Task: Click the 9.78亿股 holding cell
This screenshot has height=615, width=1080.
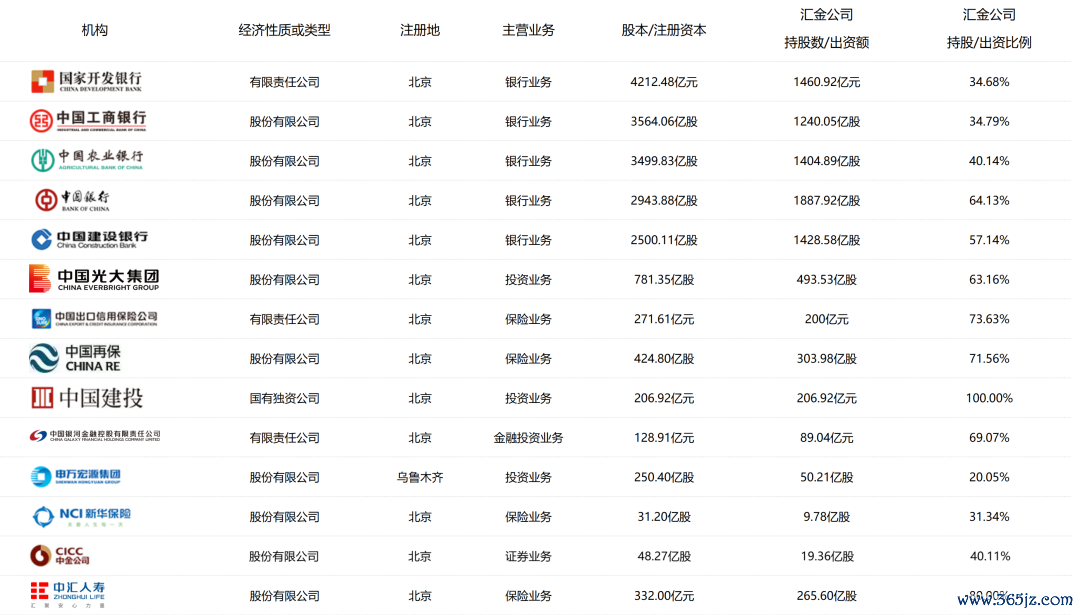Action: (827, 517)
